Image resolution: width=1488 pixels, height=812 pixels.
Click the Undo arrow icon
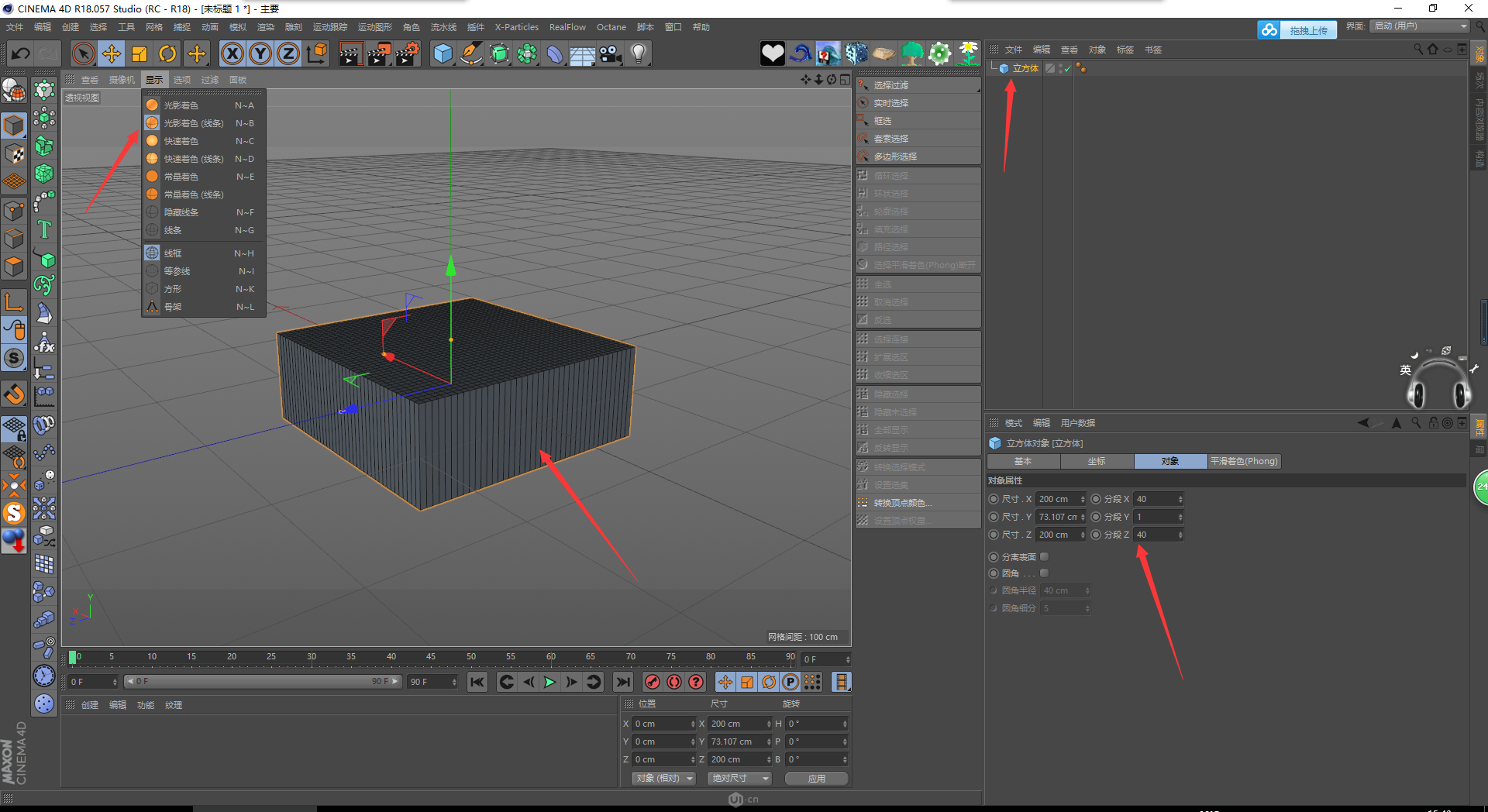(21, 53)
